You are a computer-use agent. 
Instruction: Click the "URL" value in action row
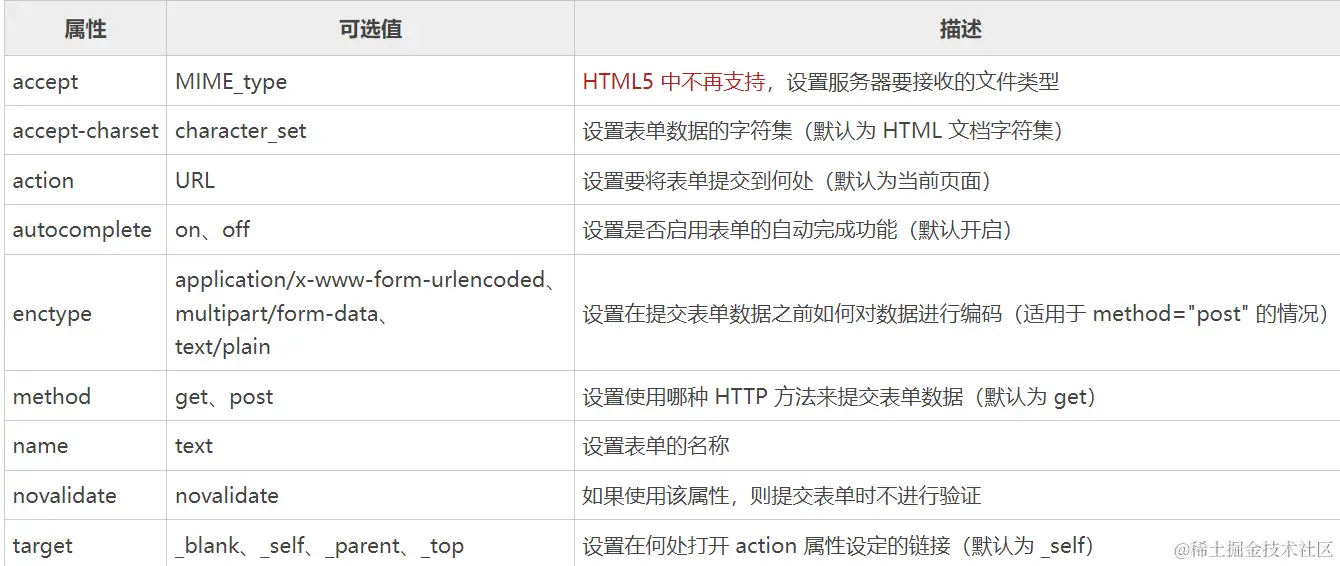tap(195, 181)
